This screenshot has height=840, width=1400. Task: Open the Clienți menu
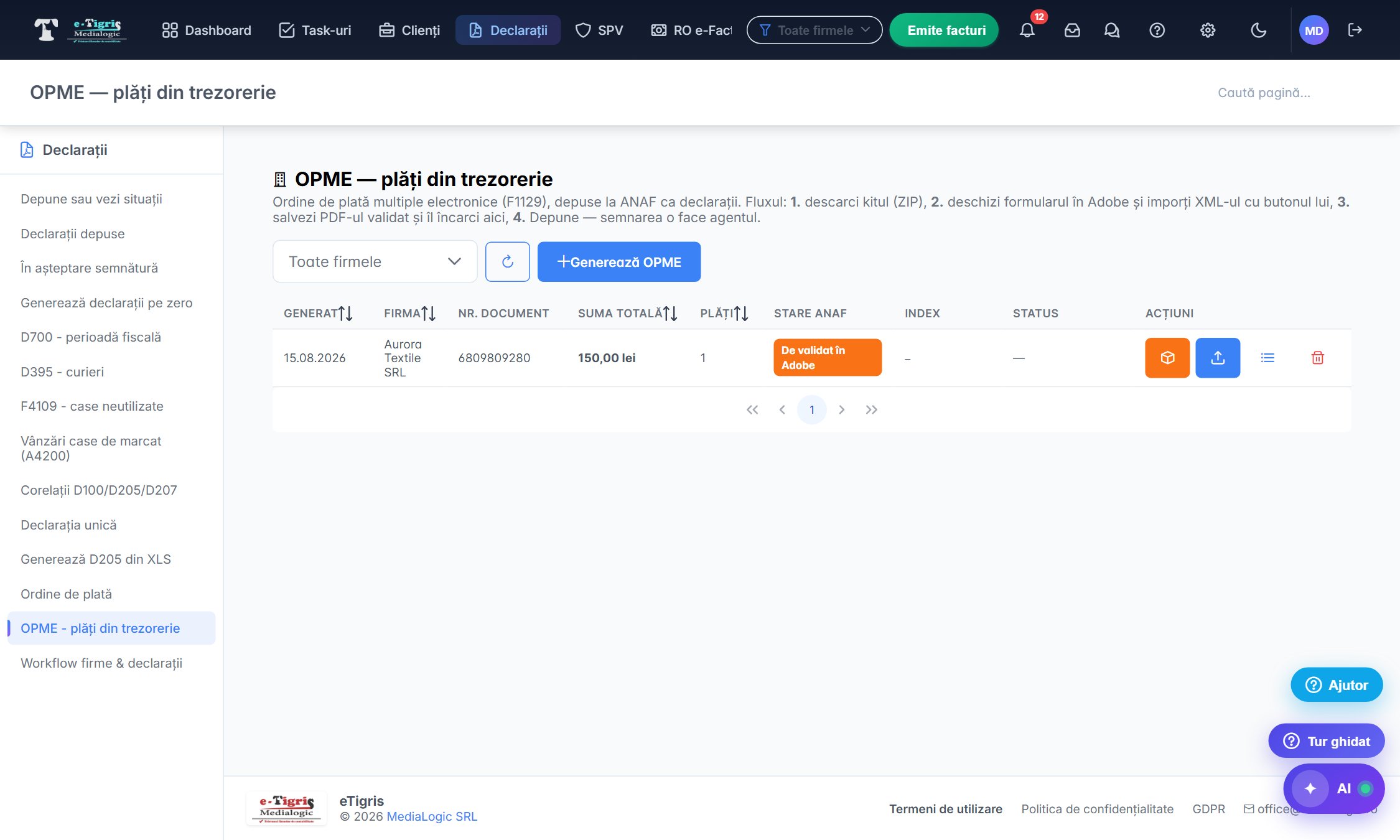[409, 30]
